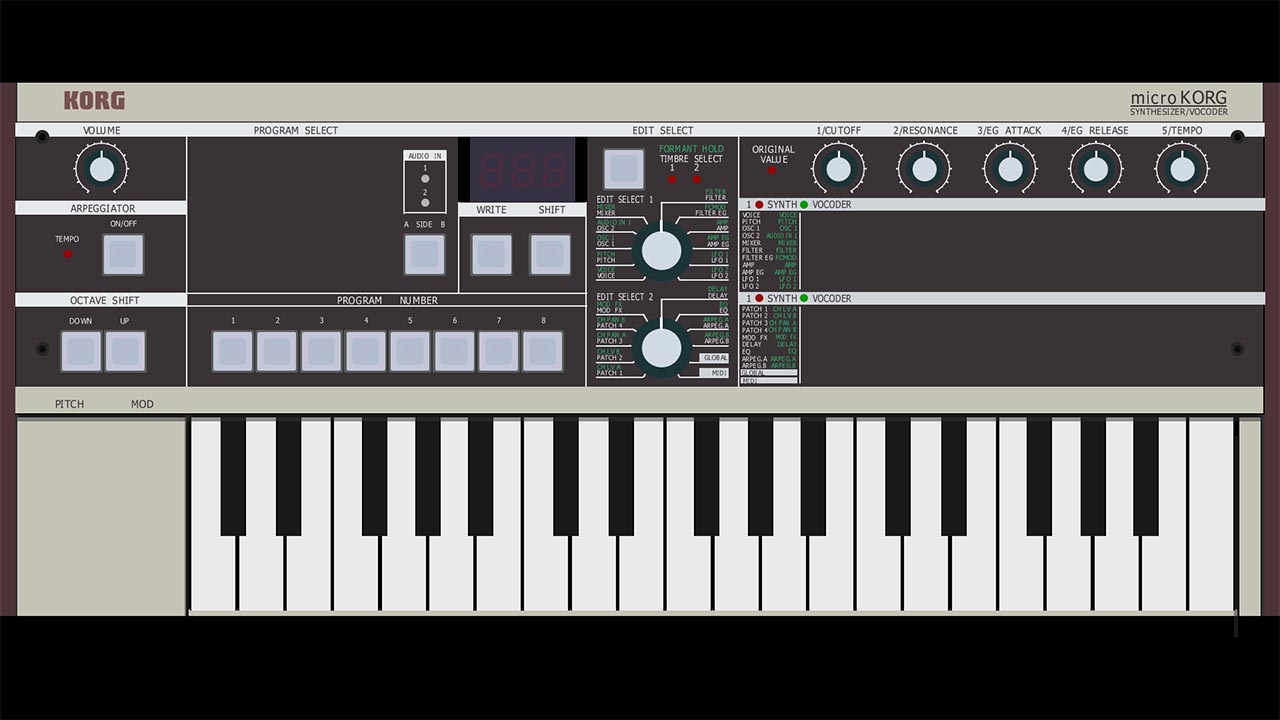Screen dimensions: 1280x720
Task: Select Program Number 8 button
Action: (542, 351)
